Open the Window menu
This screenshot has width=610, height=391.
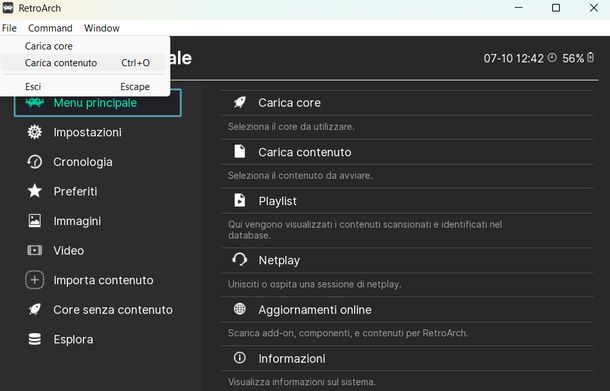click(x=102, y=28)
